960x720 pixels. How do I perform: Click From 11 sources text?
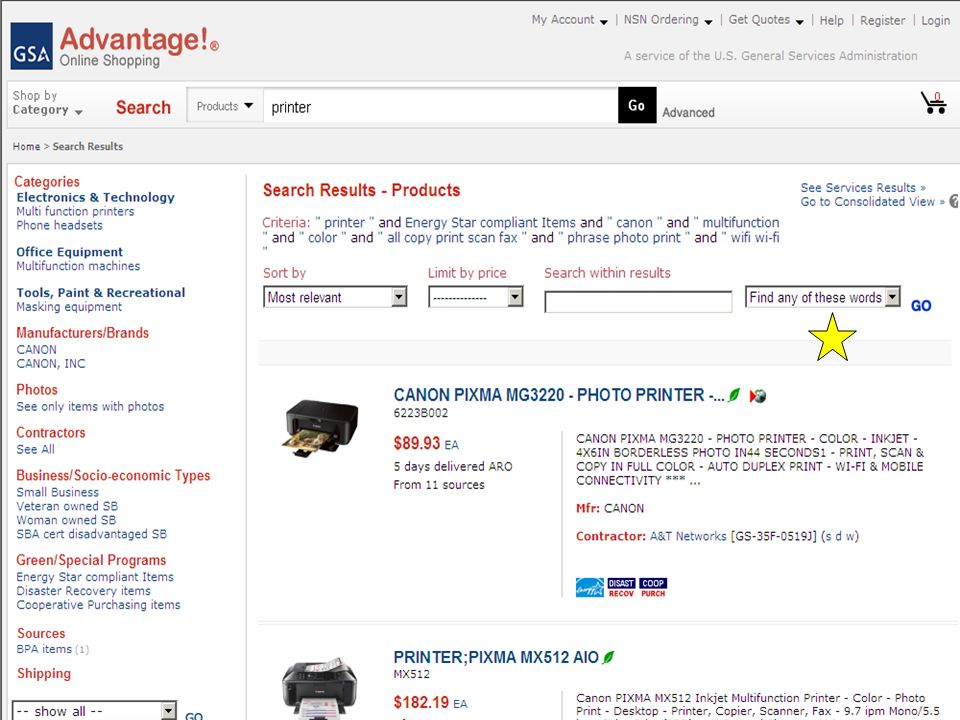pos(439,485)
